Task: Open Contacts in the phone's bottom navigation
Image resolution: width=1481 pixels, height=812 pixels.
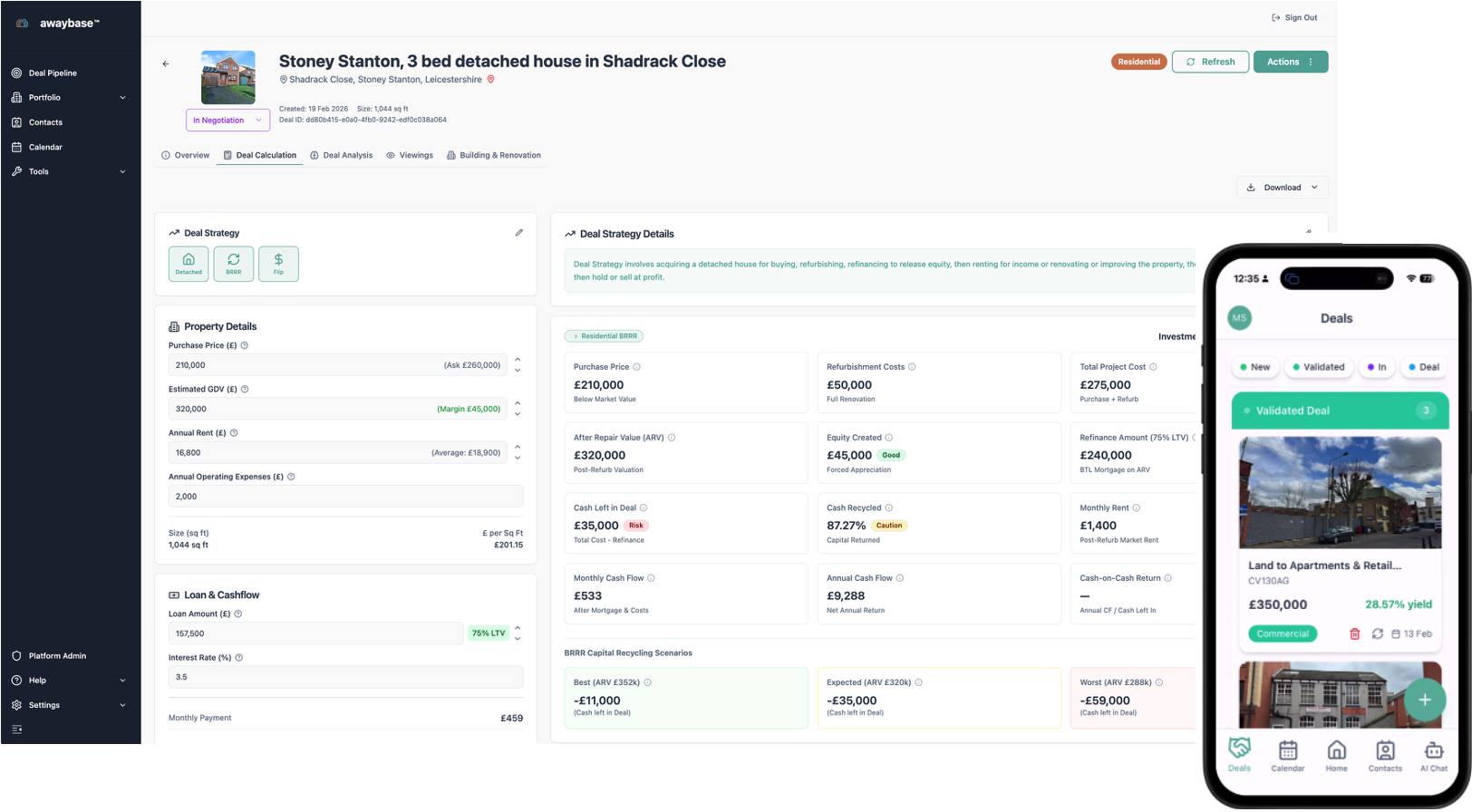Action: point(1385,756)
